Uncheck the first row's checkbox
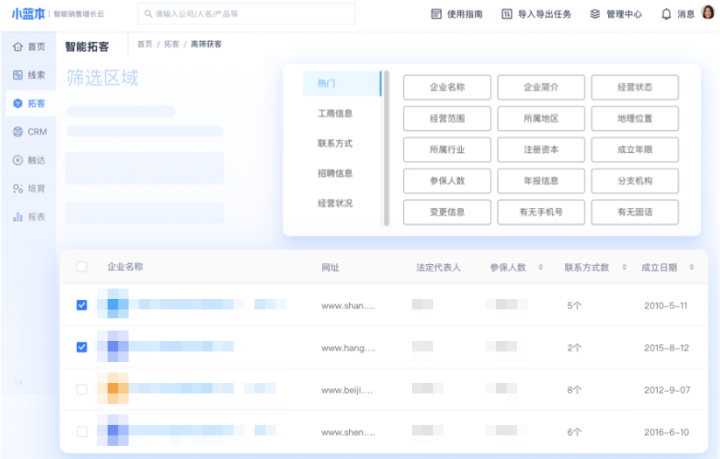Viewport: 720px width, 459px height. [82, 305]
